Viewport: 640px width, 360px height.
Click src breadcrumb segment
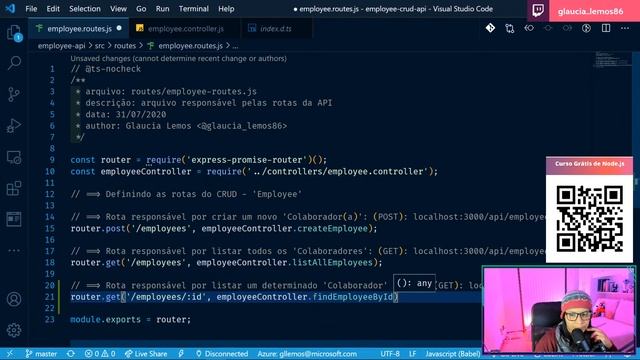(x=100, y=46)
